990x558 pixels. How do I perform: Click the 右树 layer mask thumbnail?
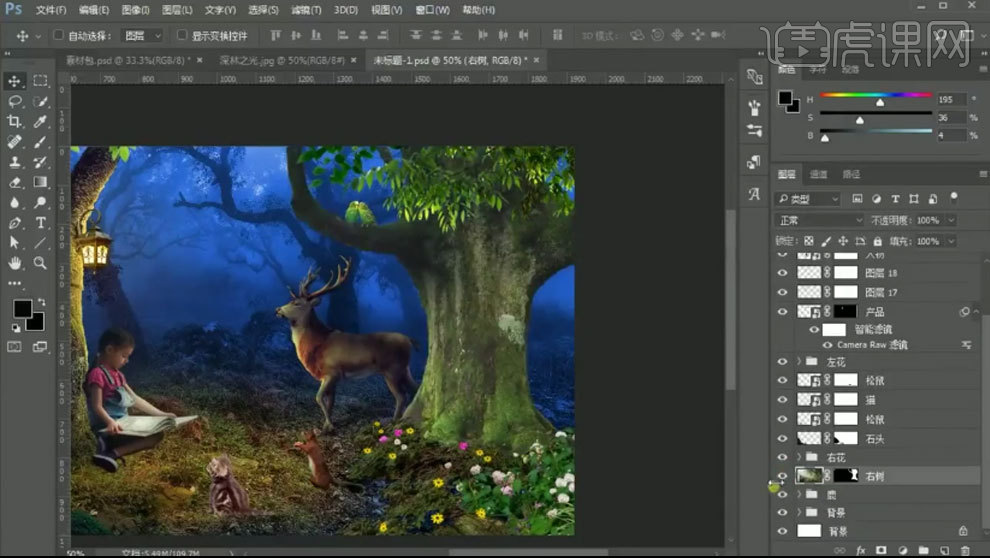(x=846, y=476)
